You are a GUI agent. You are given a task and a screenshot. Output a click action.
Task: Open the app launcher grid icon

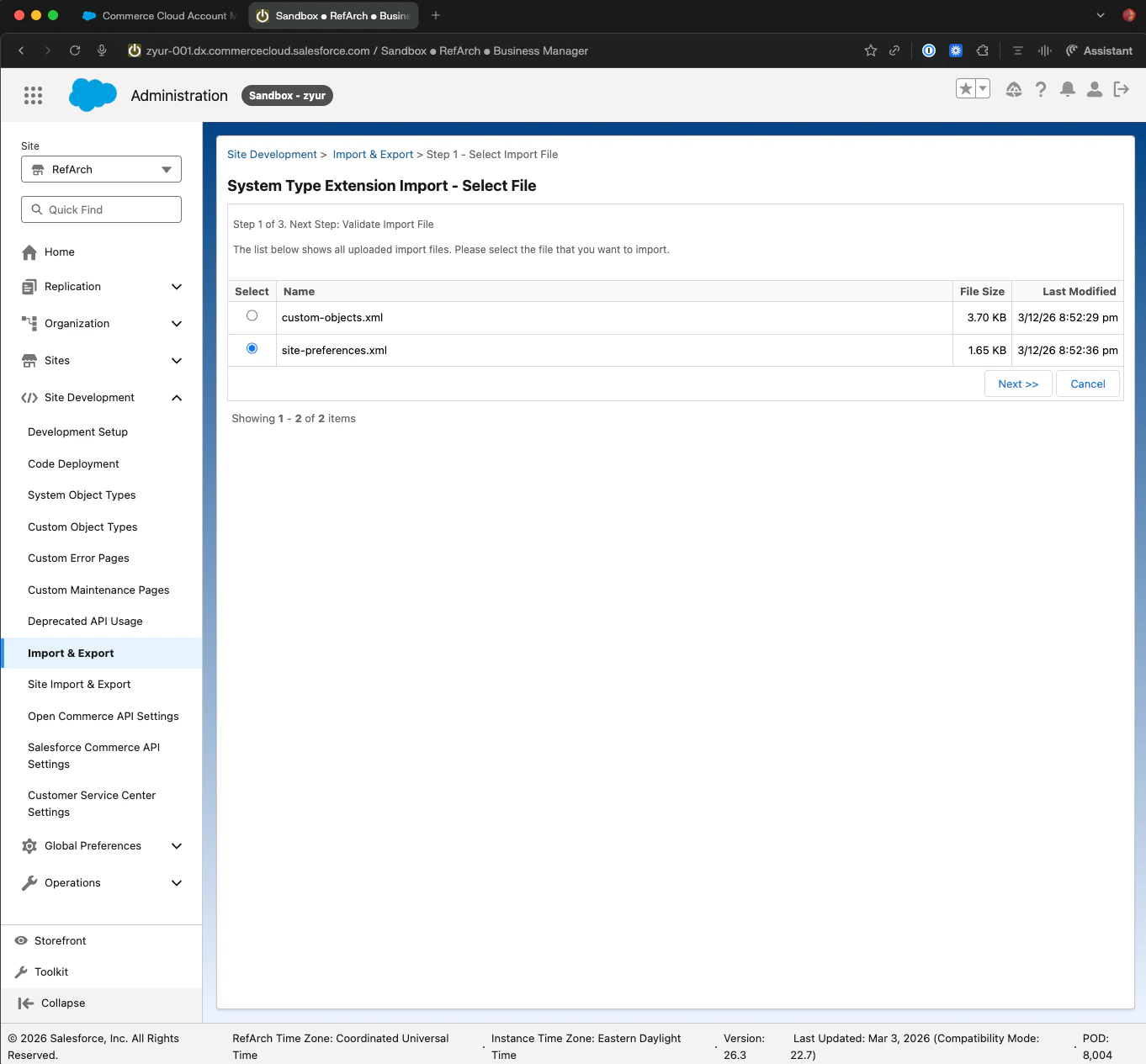pos(33,95)
